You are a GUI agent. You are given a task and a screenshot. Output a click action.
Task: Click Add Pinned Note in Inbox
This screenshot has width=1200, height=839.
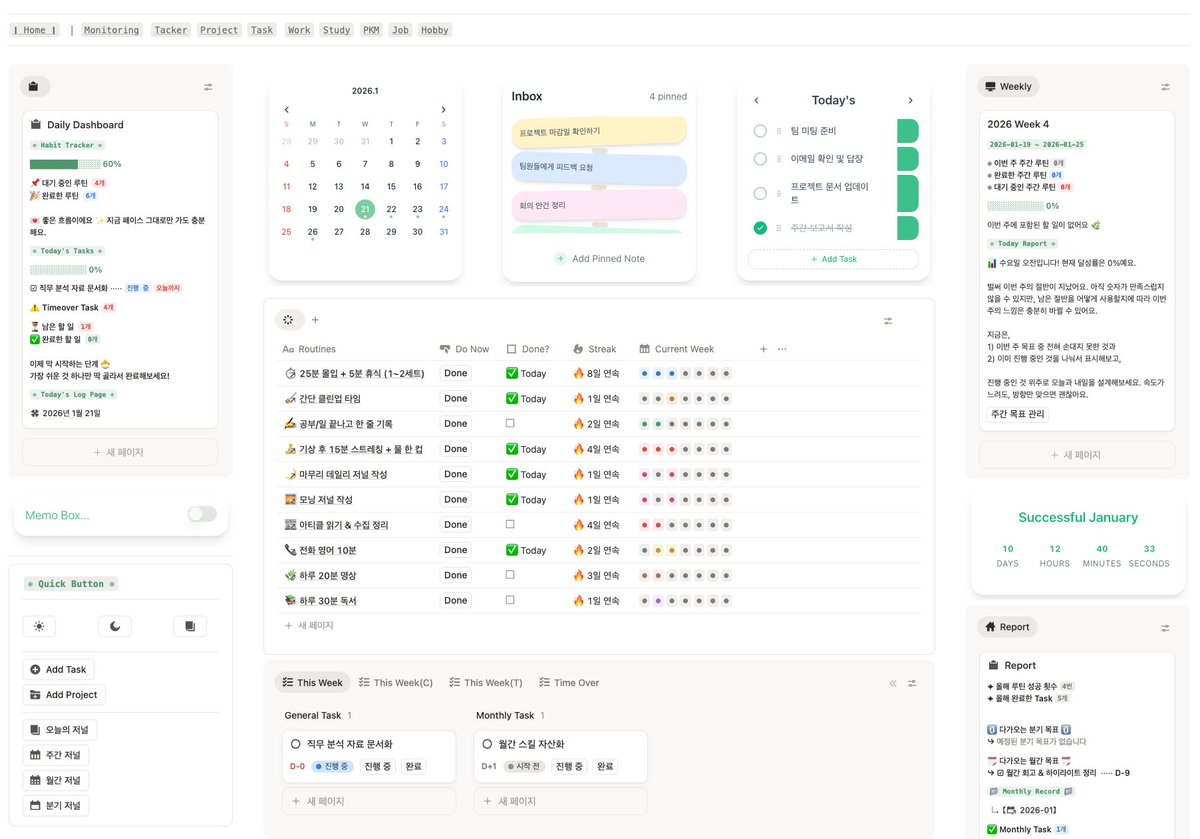pos(599,259)
